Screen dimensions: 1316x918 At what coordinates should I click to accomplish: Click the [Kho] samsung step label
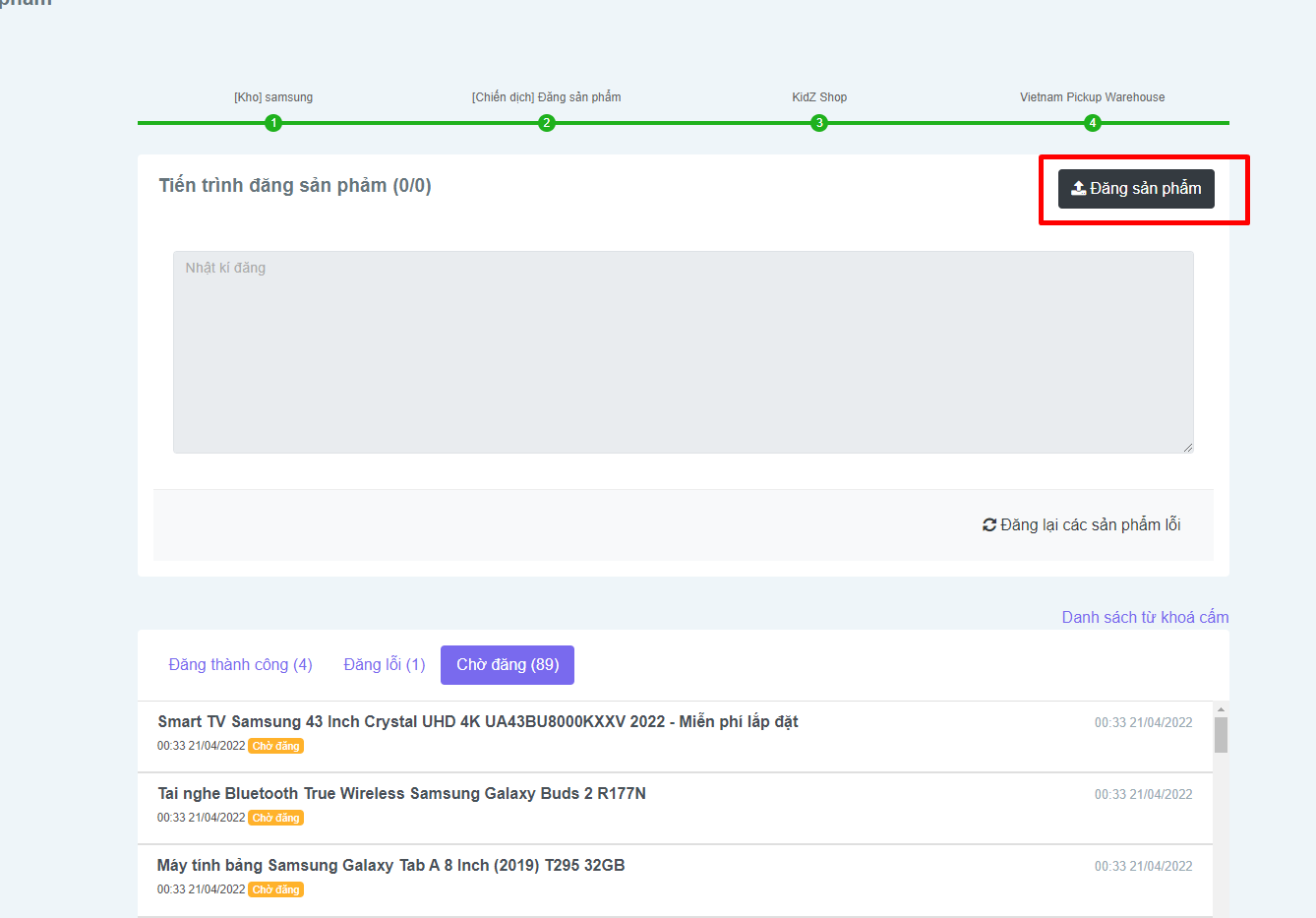[273, 97]
